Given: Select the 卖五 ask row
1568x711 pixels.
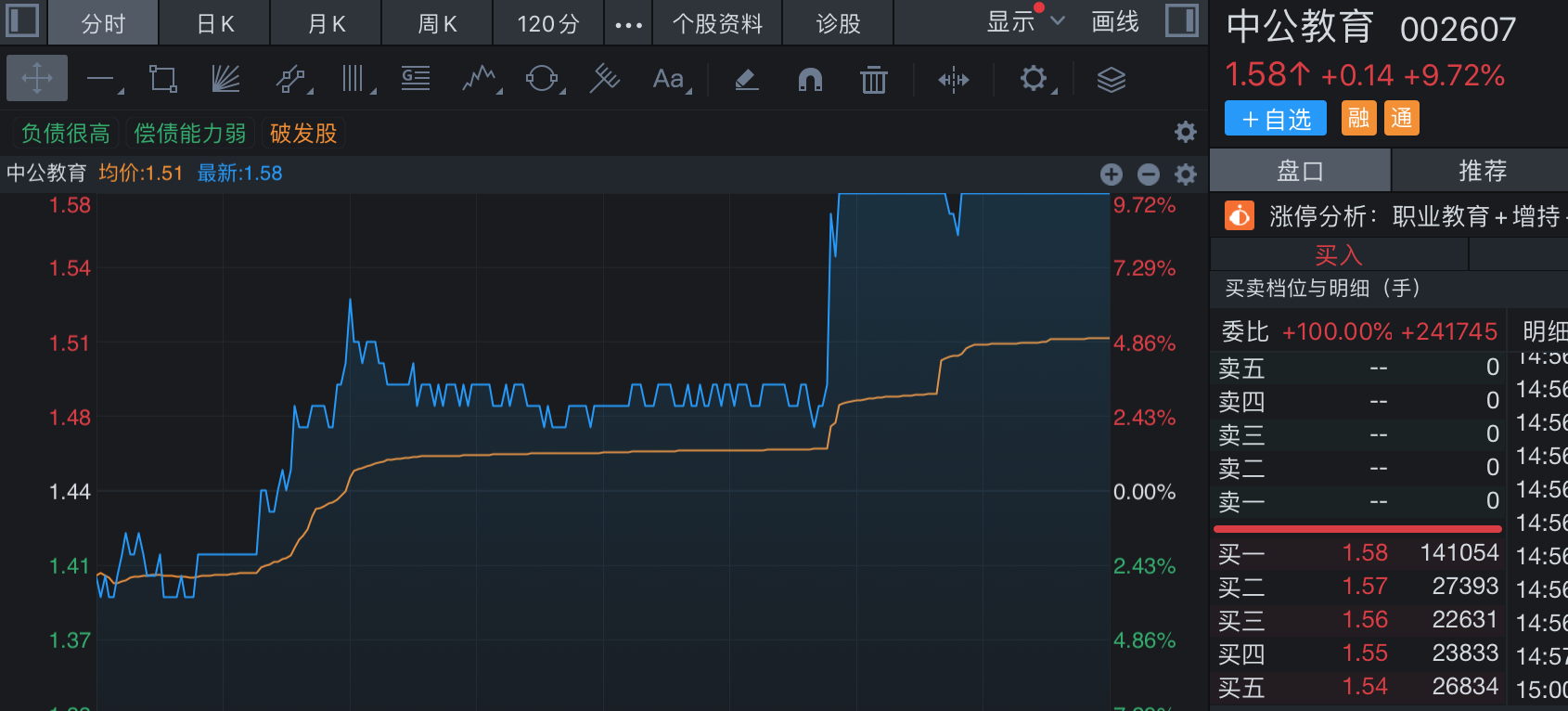Looking at the screenshot, I should pos(1358,368).
